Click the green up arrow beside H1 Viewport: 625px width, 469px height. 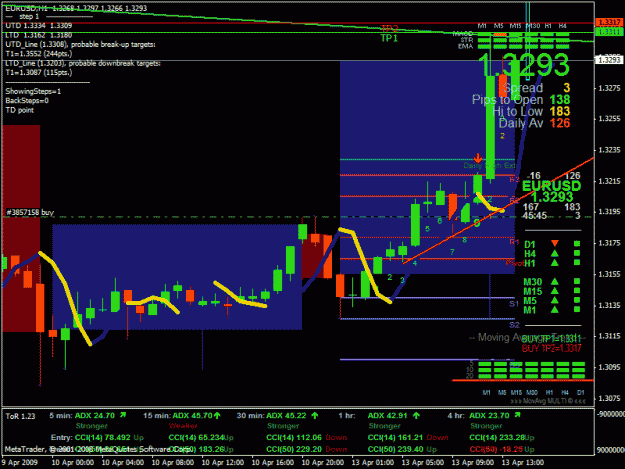tap(554, 263)
